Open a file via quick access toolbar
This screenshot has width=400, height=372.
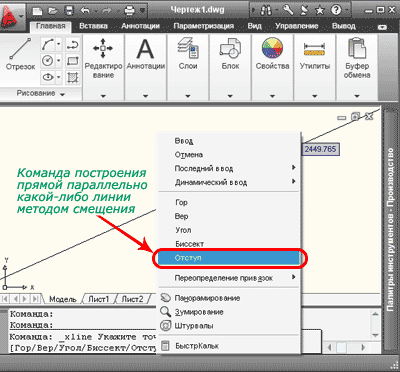click(x=53, y=11)
